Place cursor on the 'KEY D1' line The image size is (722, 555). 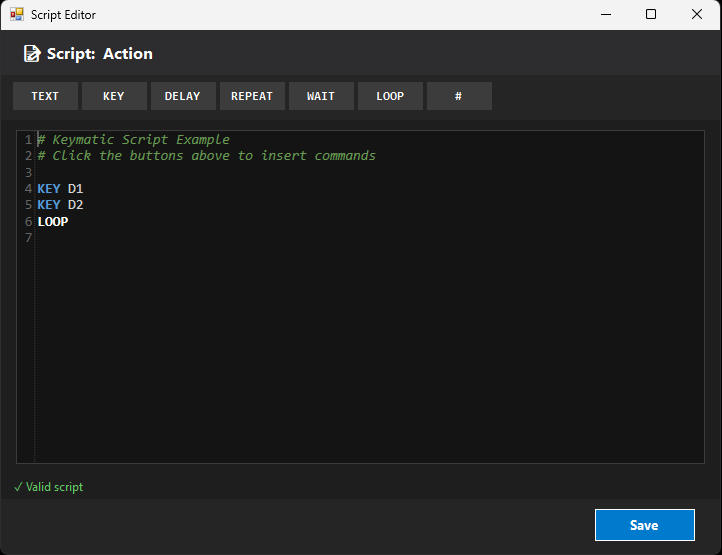[60, 188]
